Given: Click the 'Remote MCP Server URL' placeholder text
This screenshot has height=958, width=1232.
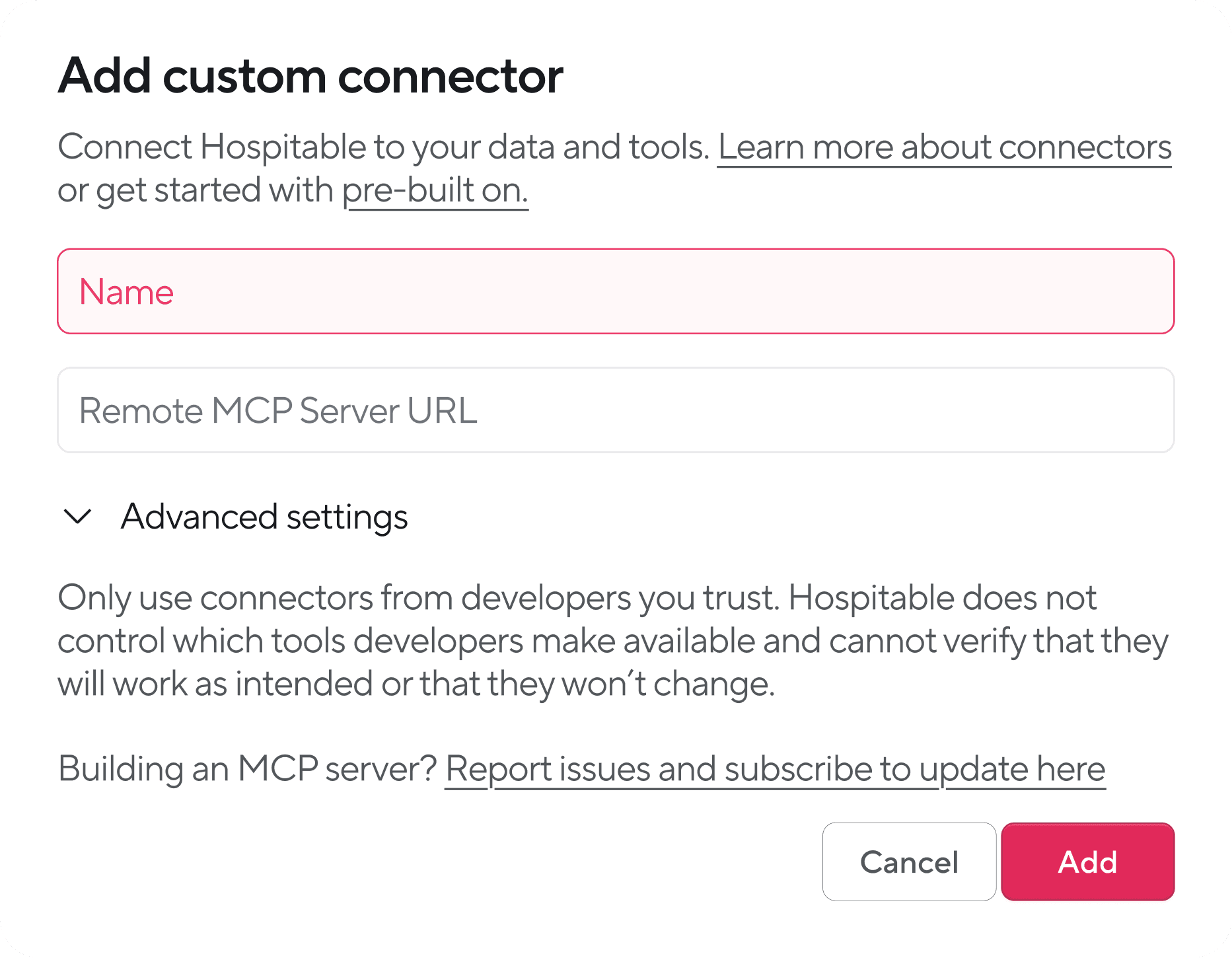Looking at the screenshot, I should (278, 410).
